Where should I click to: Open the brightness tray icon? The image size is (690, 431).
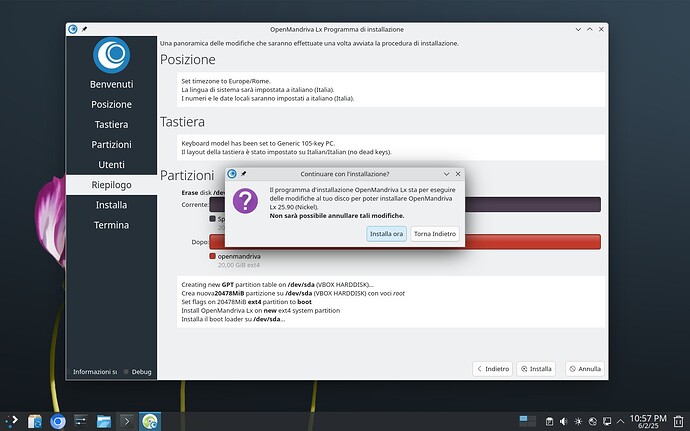click(x=578, y=421)
